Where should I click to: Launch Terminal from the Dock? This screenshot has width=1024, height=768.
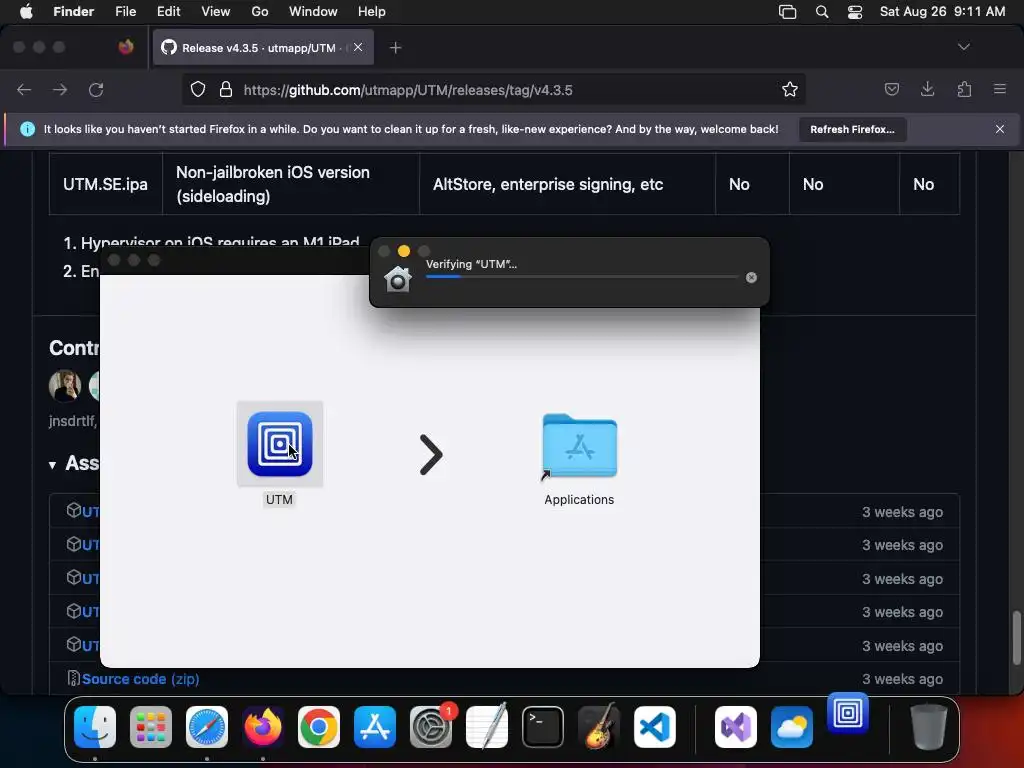543,727
